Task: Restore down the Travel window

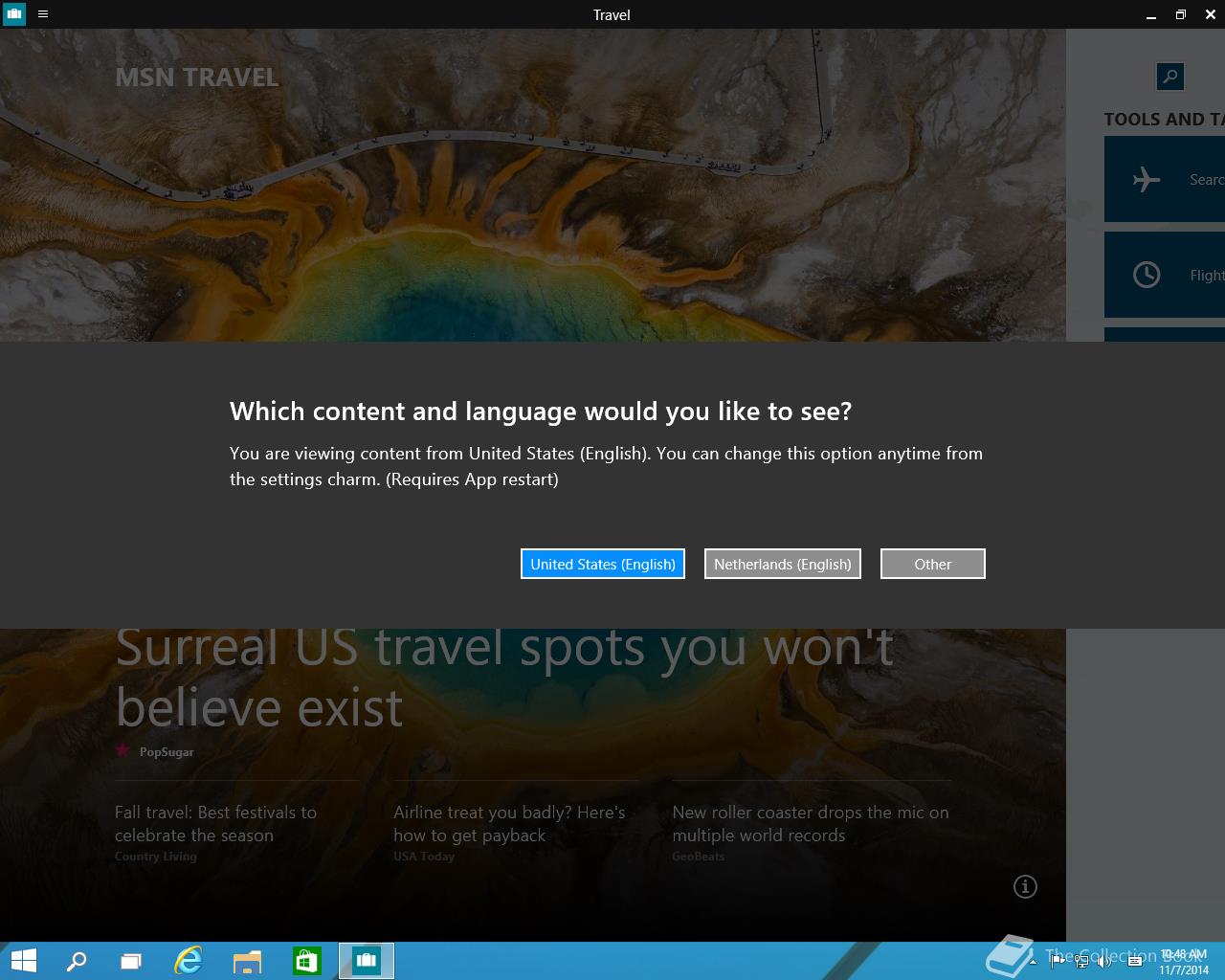Action: coord(1181,14)
